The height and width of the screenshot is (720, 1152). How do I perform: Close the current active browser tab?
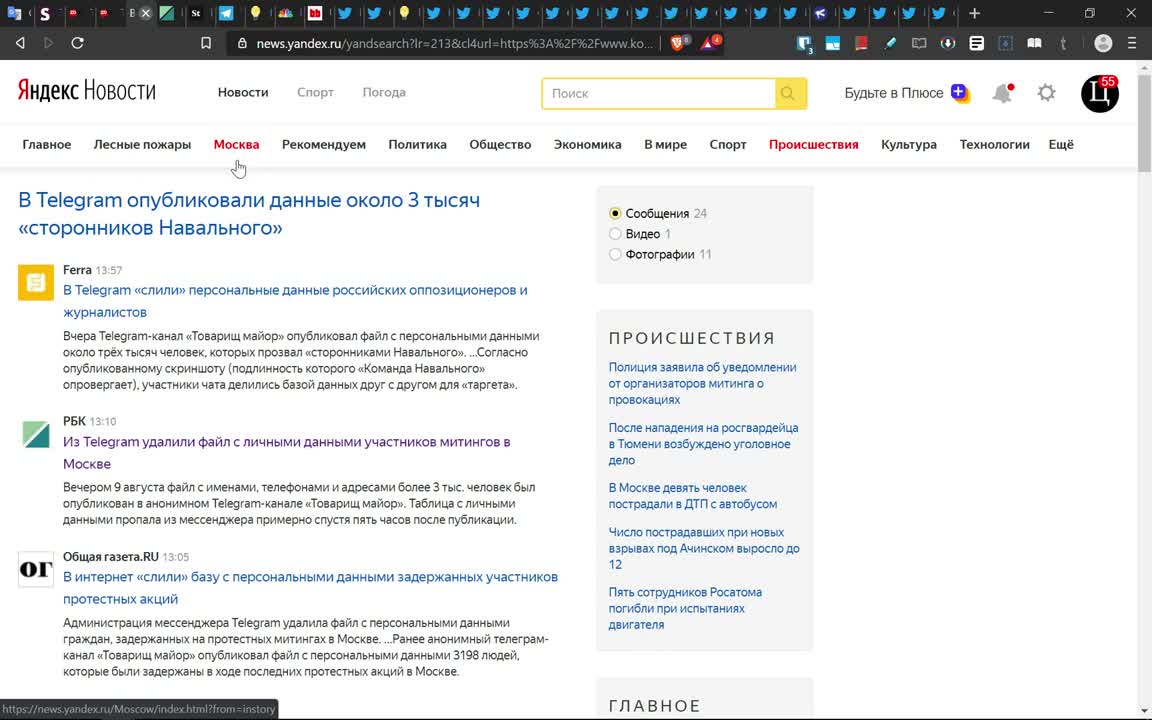pos(145,13)
